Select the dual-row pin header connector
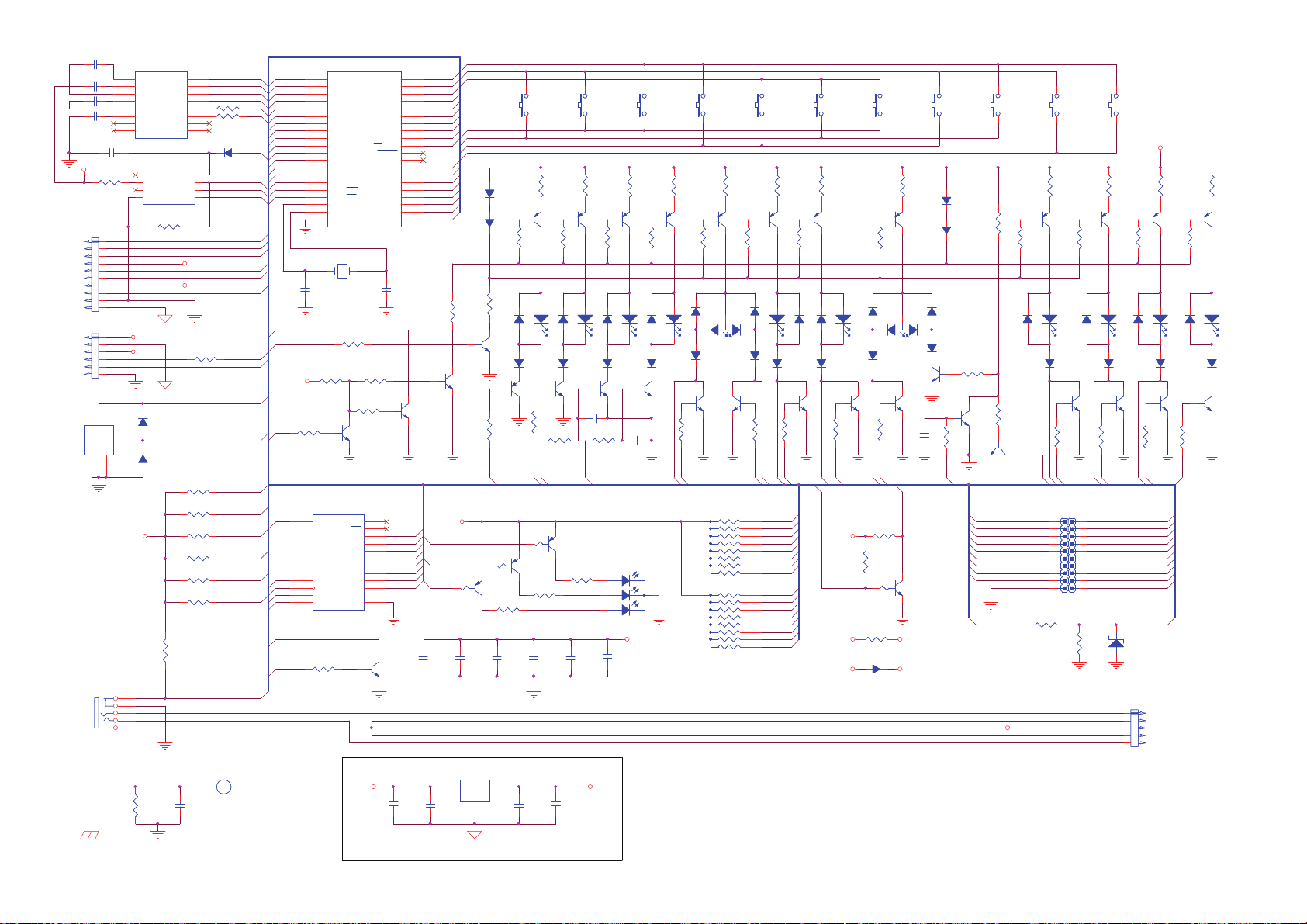Image resolution: width=1307 pixels, height=924 pixels. [x=1068, y=555]
